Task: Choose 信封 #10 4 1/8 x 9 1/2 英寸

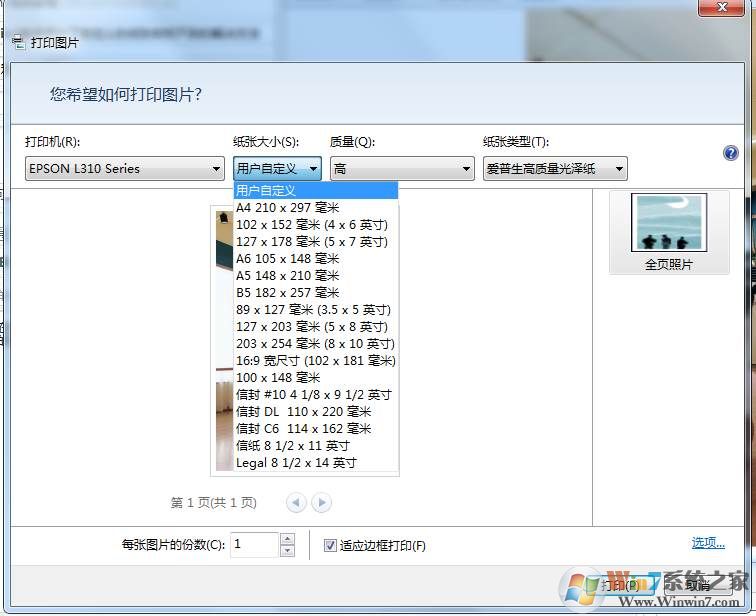Action: (x=316, y=395)
